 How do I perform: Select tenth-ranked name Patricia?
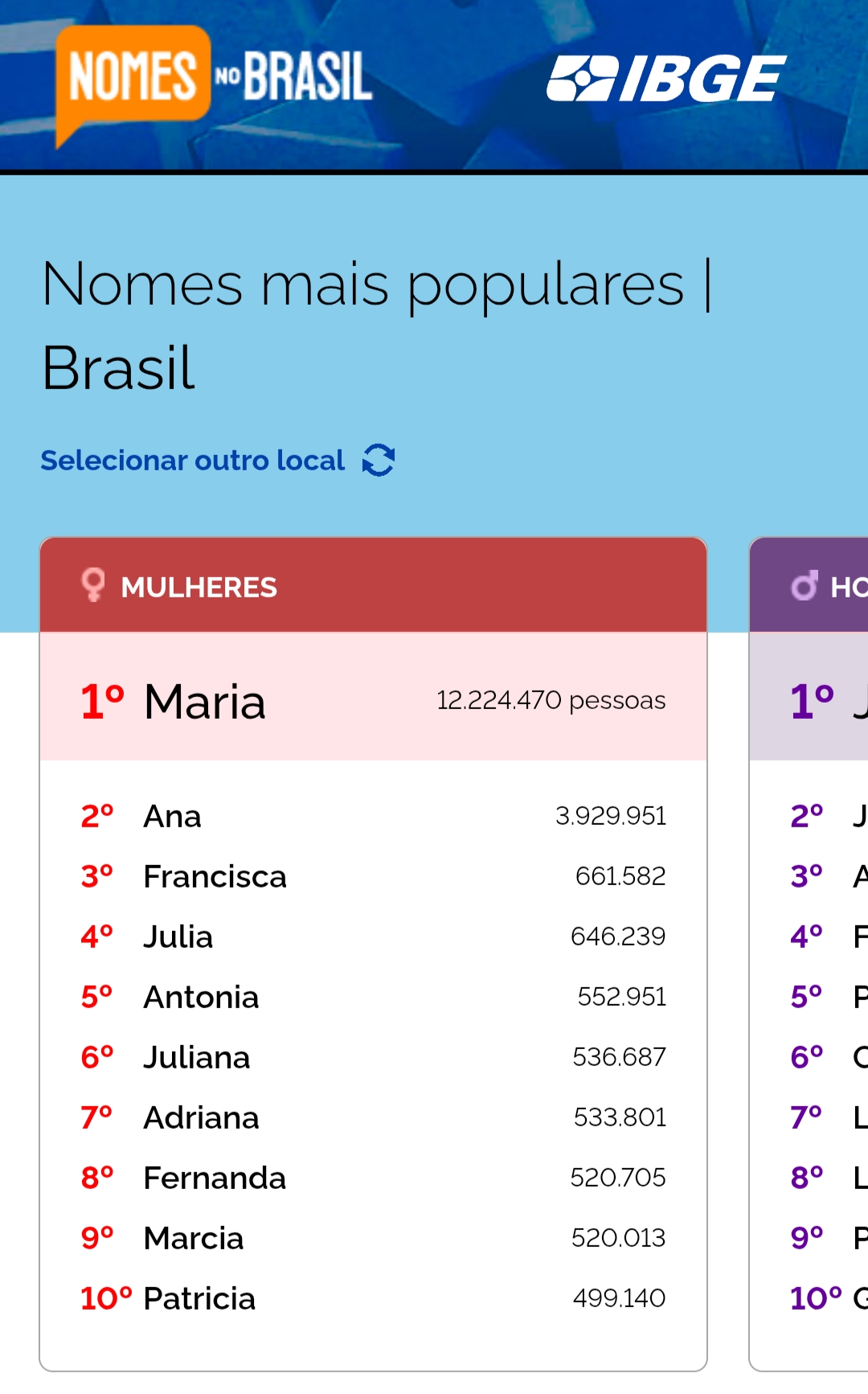click(x=199, y=1299)
